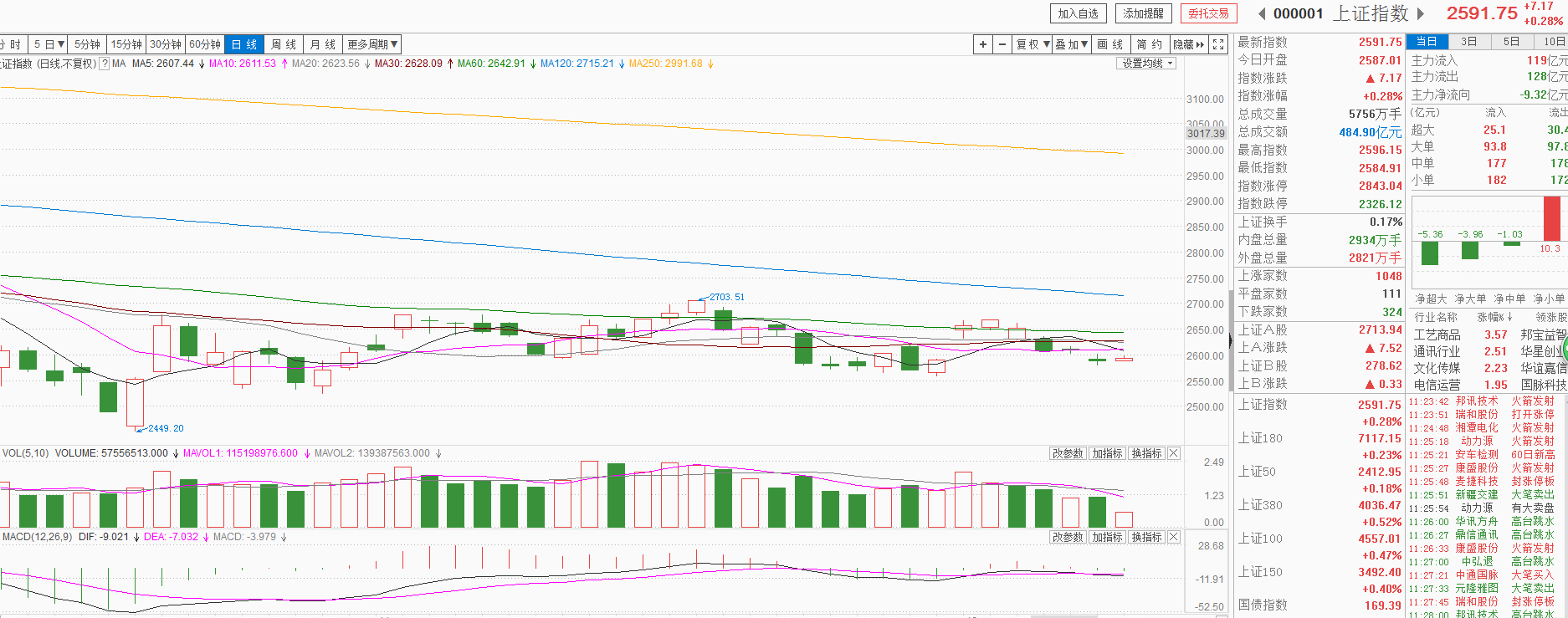Click 简约 simple mode button
Viewport: 1568px width, 618px height.
1150,44
